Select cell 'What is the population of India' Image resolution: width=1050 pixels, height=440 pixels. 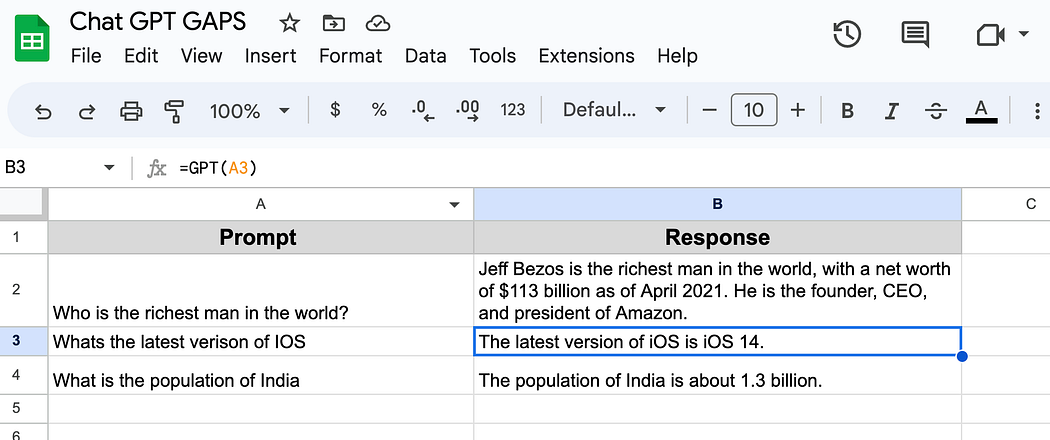coord(260,375)
